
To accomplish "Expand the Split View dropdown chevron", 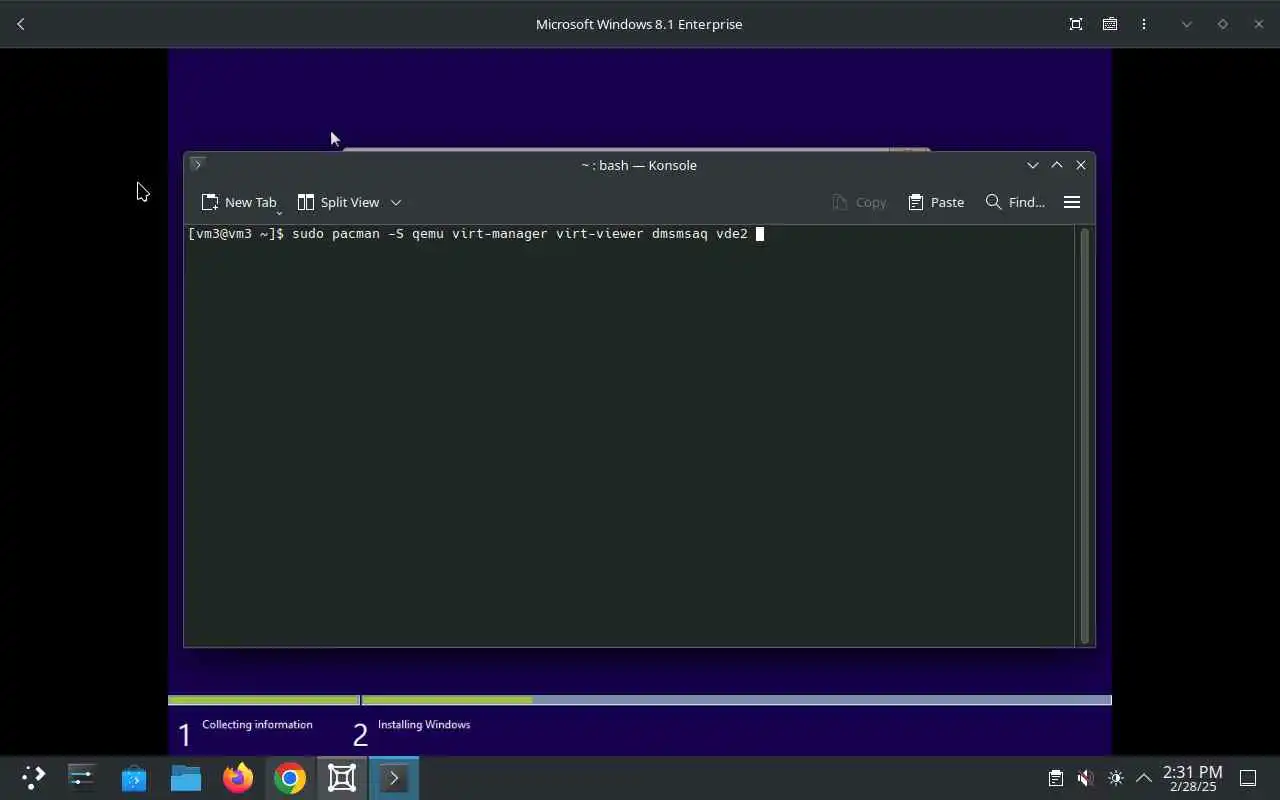I will (396, 202).
